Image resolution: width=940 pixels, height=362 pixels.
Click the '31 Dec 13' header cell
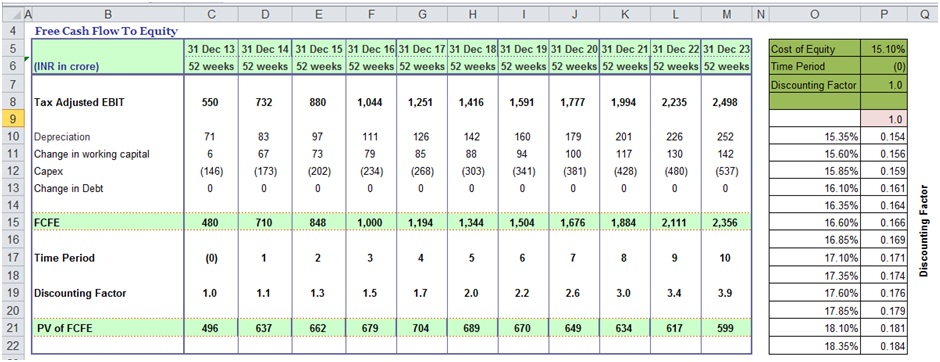click(211, 49)
